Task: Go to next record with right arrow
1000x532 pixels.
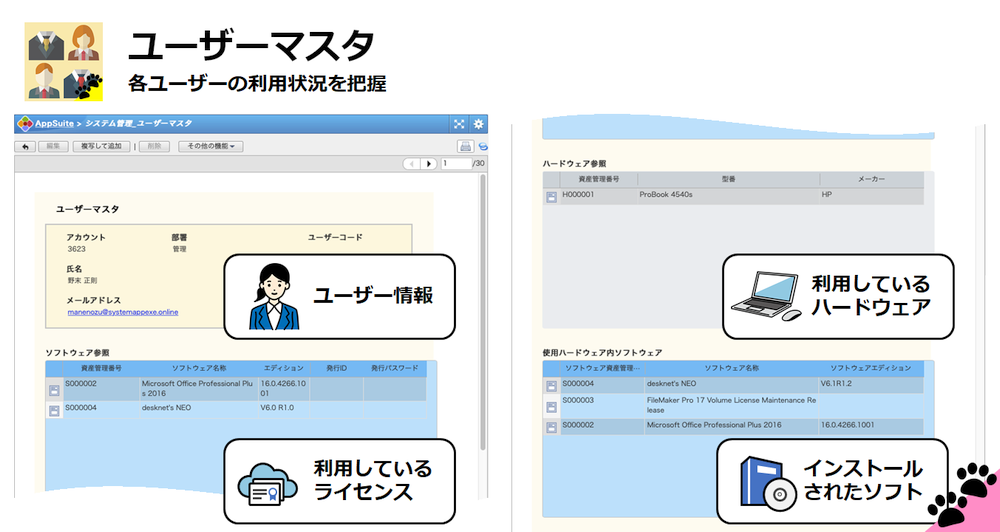Action: coord(429,163)
